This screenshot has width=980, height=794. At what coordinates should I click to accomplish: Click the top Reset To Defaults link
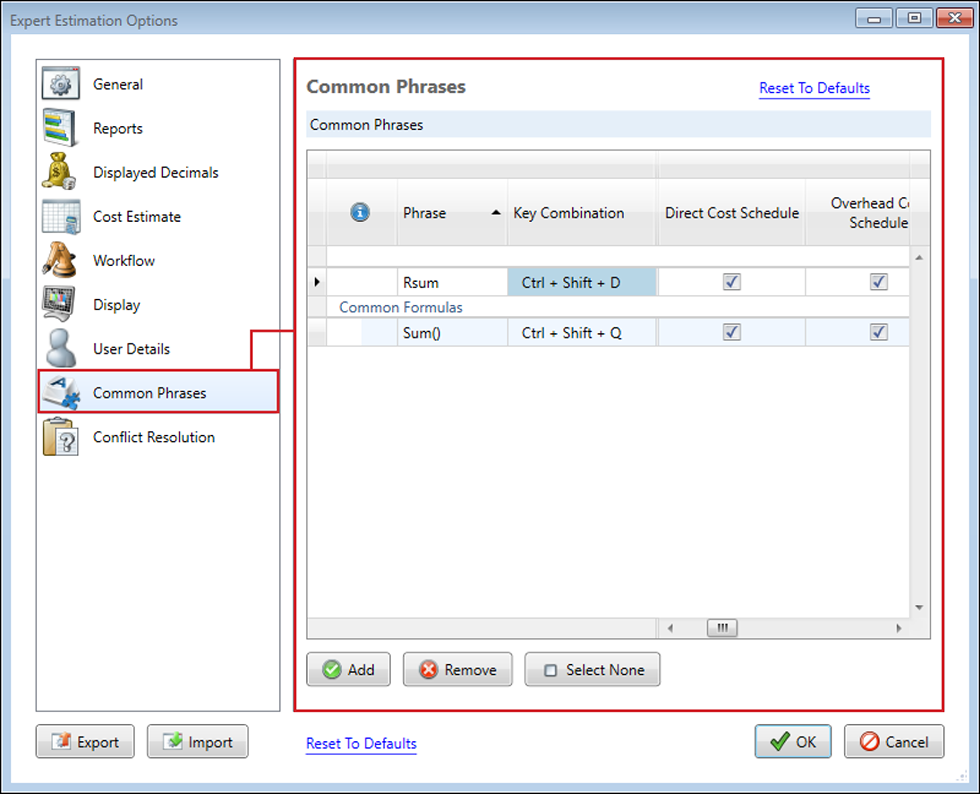tap(814, 88)
